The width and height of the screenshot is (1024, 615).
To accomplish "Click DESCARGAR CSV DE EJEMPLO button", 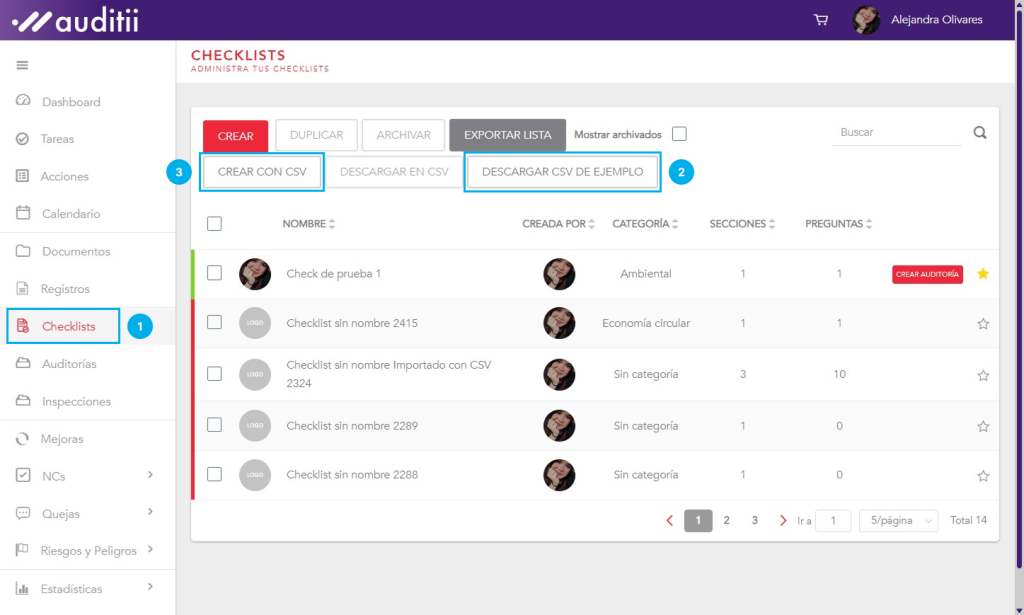I will (x=562, y=172).
